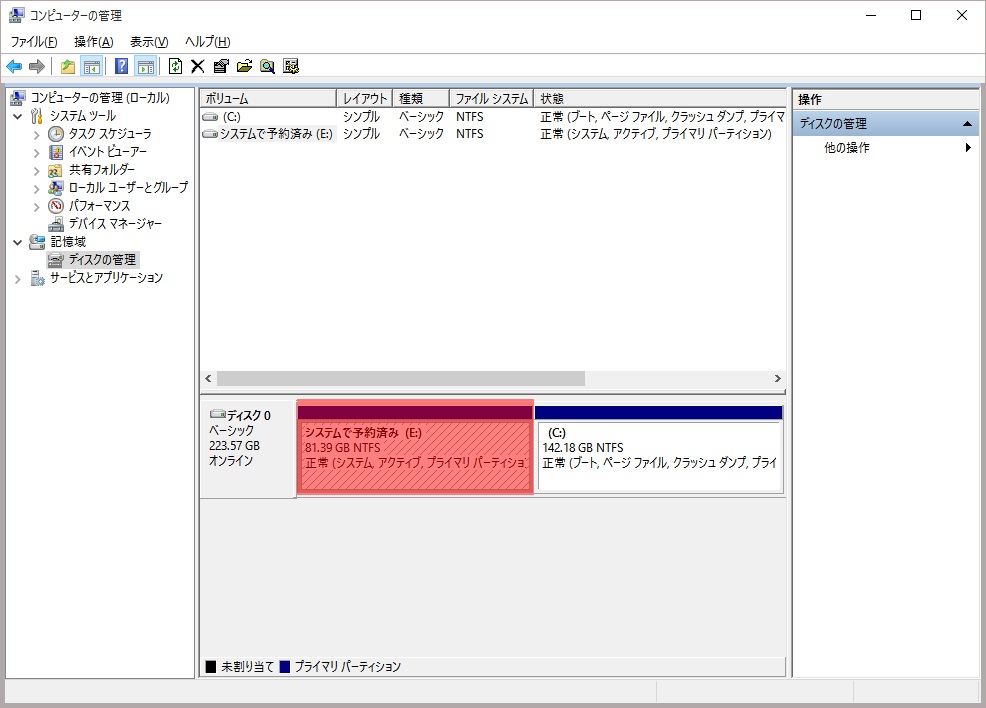Sort by the 種類 column header
The height and width of the screenshot is (708, 986).
tap(421, 99)
